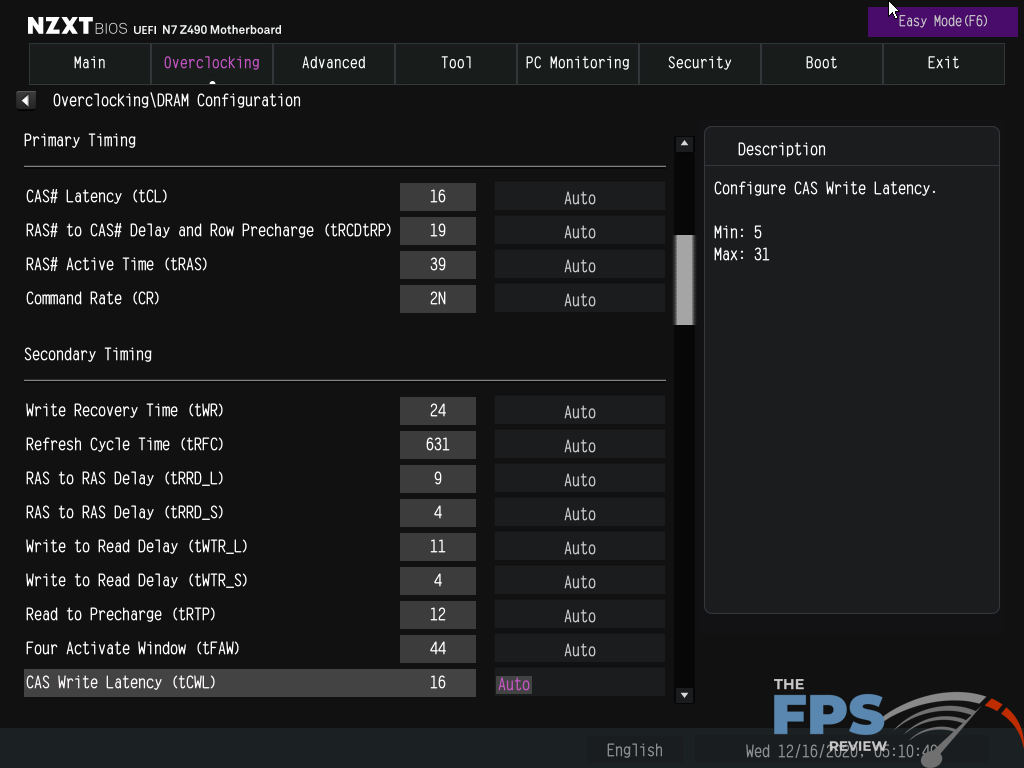Select the CAS Write Latency Auto input
The height and width of the screenshot is (768, 1024).
coord(579,684)
